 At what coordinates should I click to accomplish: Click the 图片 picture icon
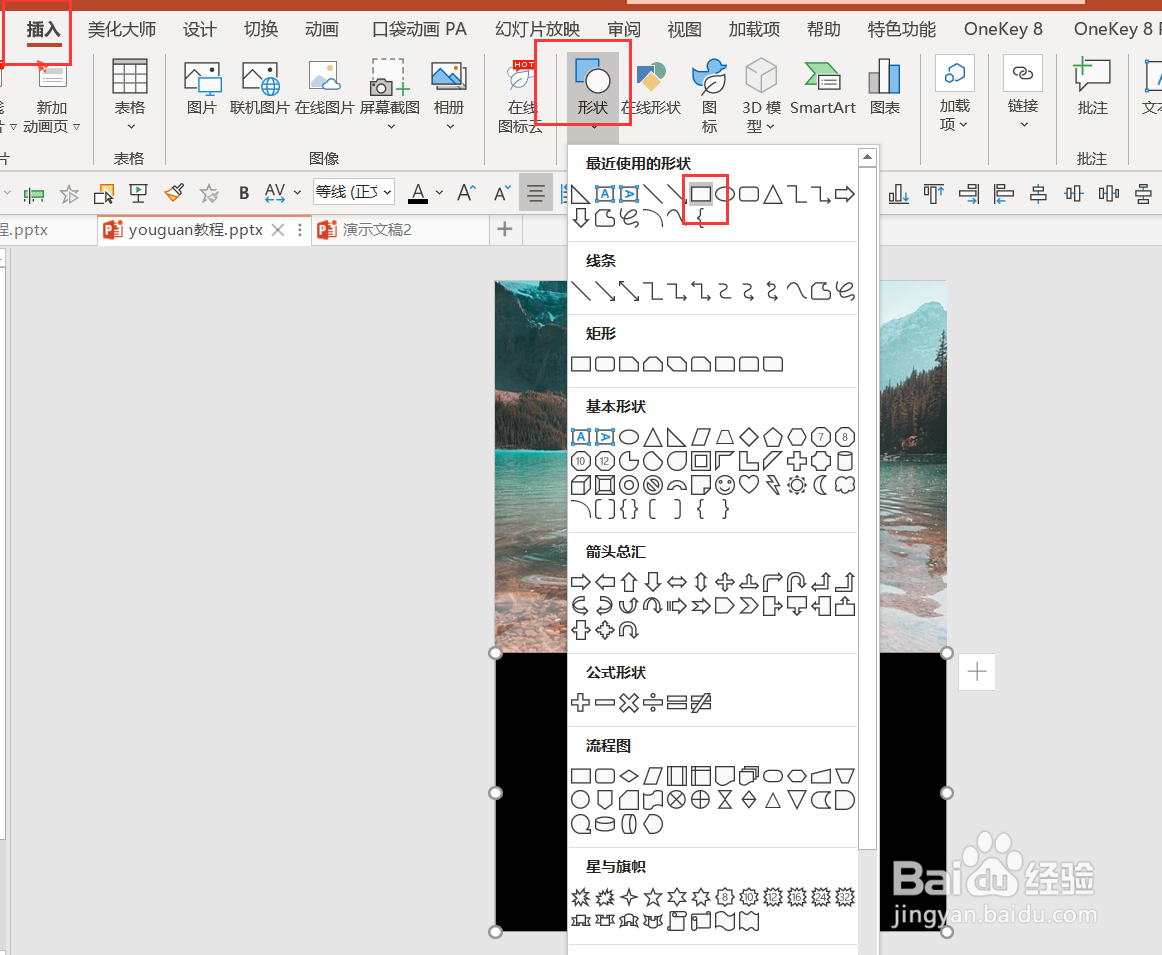click(202, 87)
